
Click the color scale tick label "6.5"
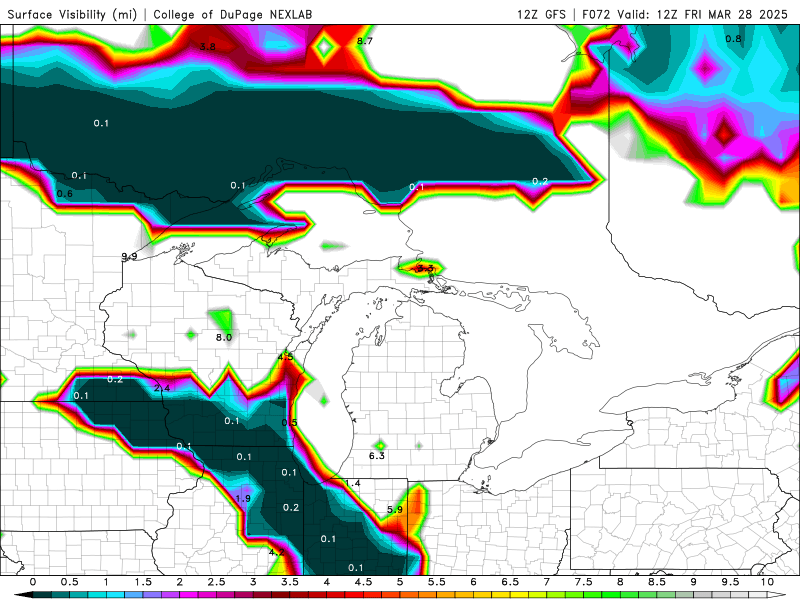tap(510, 582)
